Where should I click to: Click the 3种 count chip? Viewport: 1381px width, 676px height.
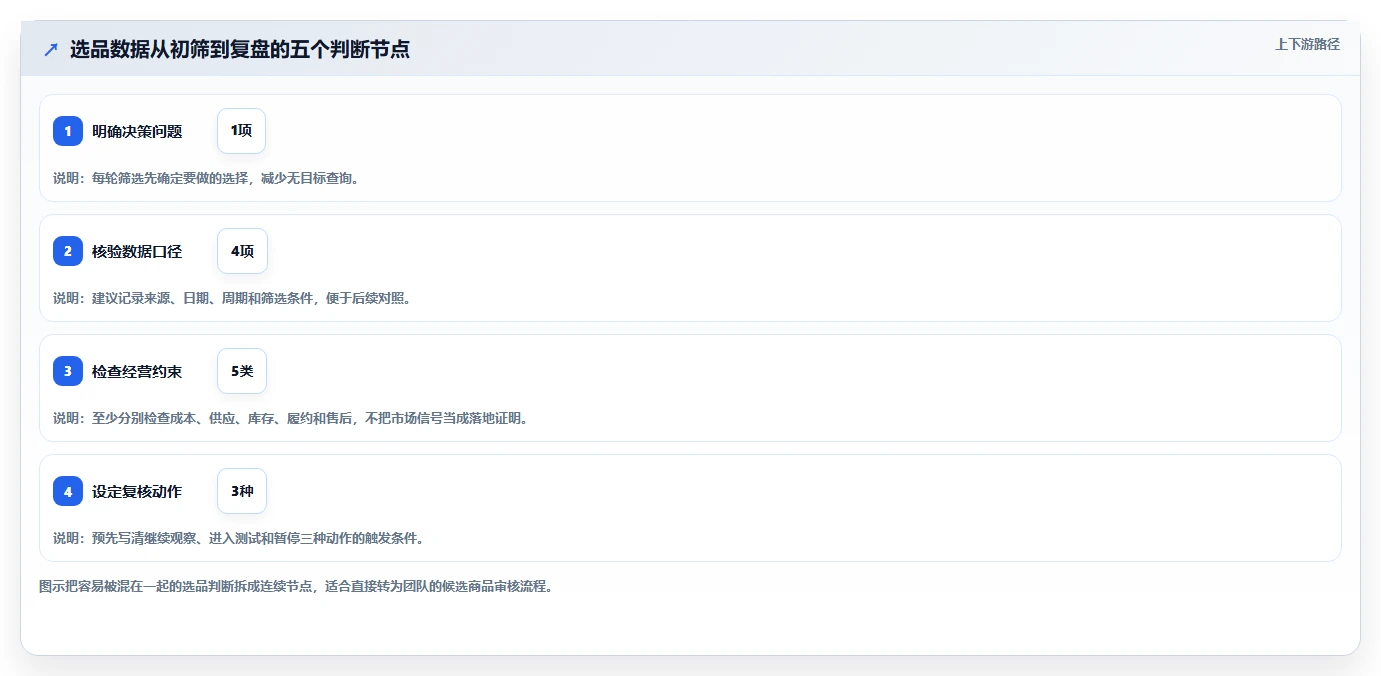(242, 491)
